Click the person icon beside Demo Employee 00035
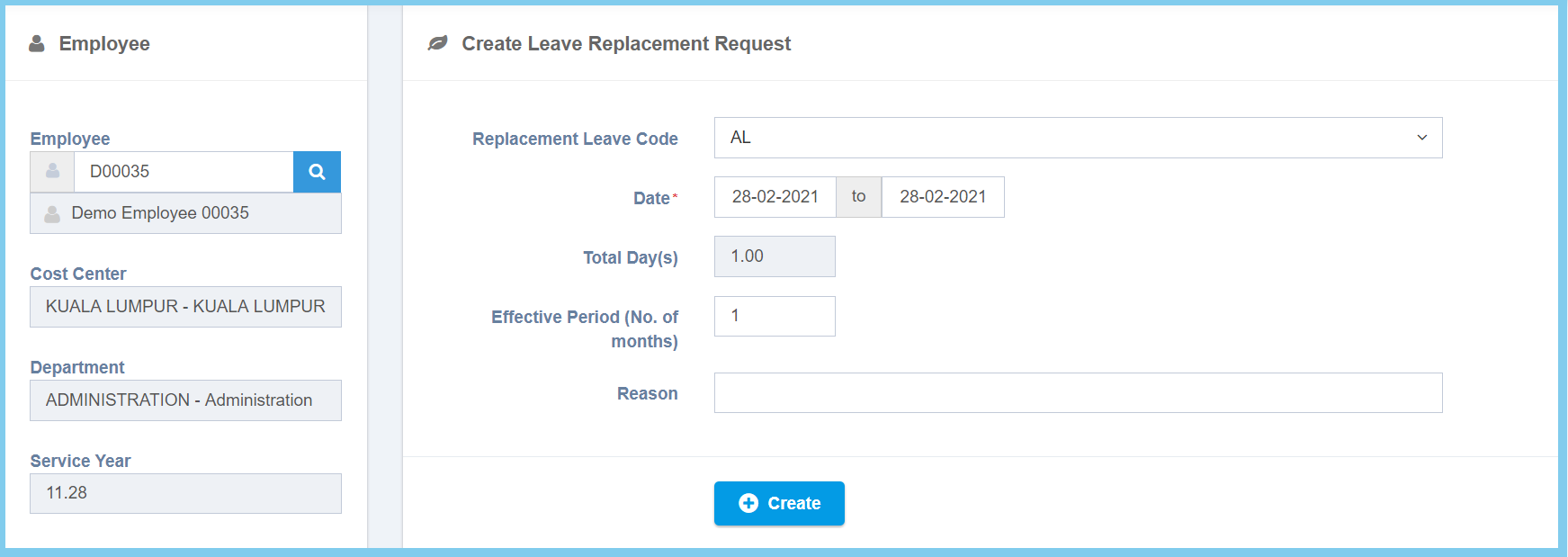The image size is (1568, 557). [52, 214]
